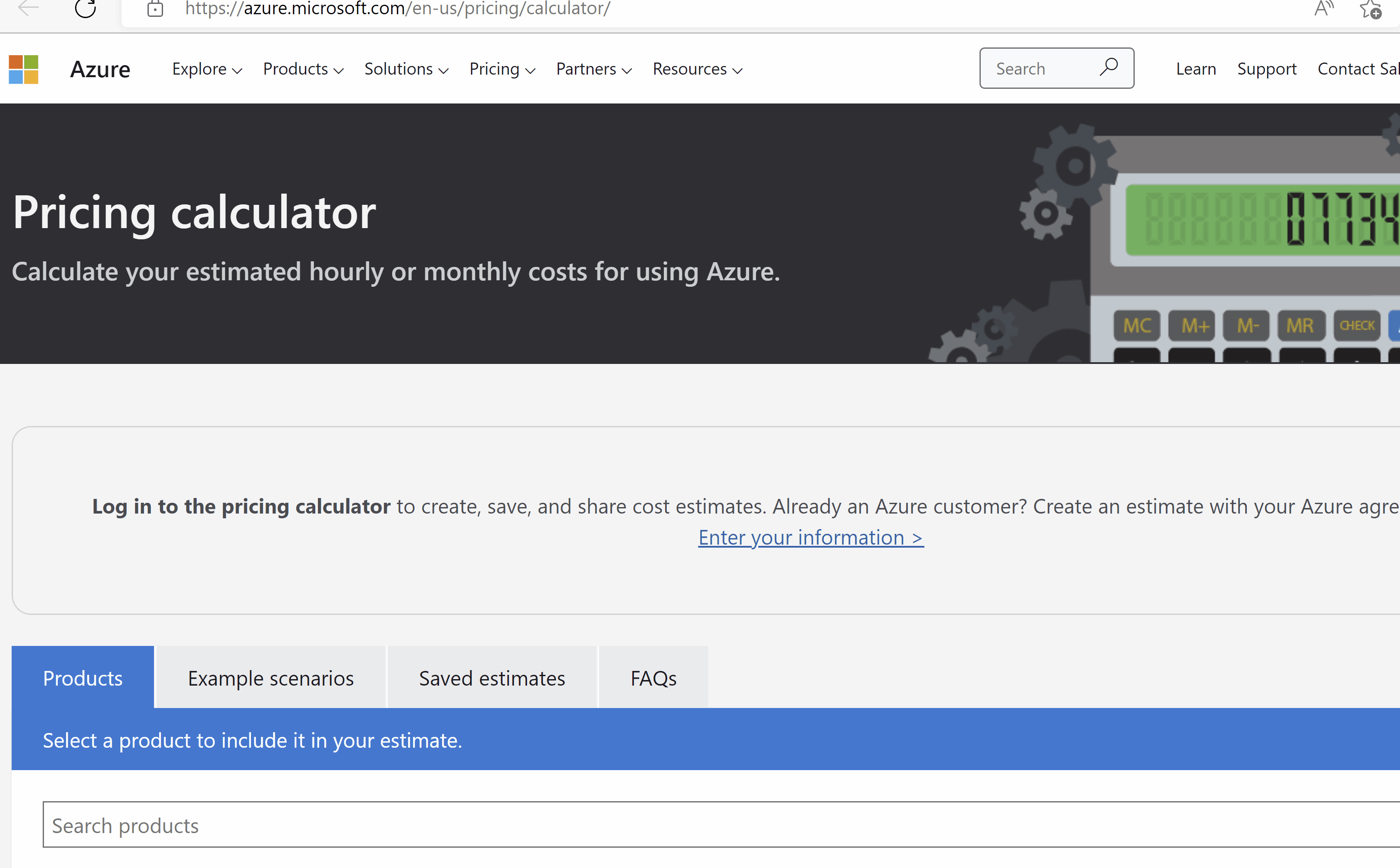Image resolution: width=1400 pixels, height=868 pixels.
Task: Open the Learn link
Action: pos(1196,69)
